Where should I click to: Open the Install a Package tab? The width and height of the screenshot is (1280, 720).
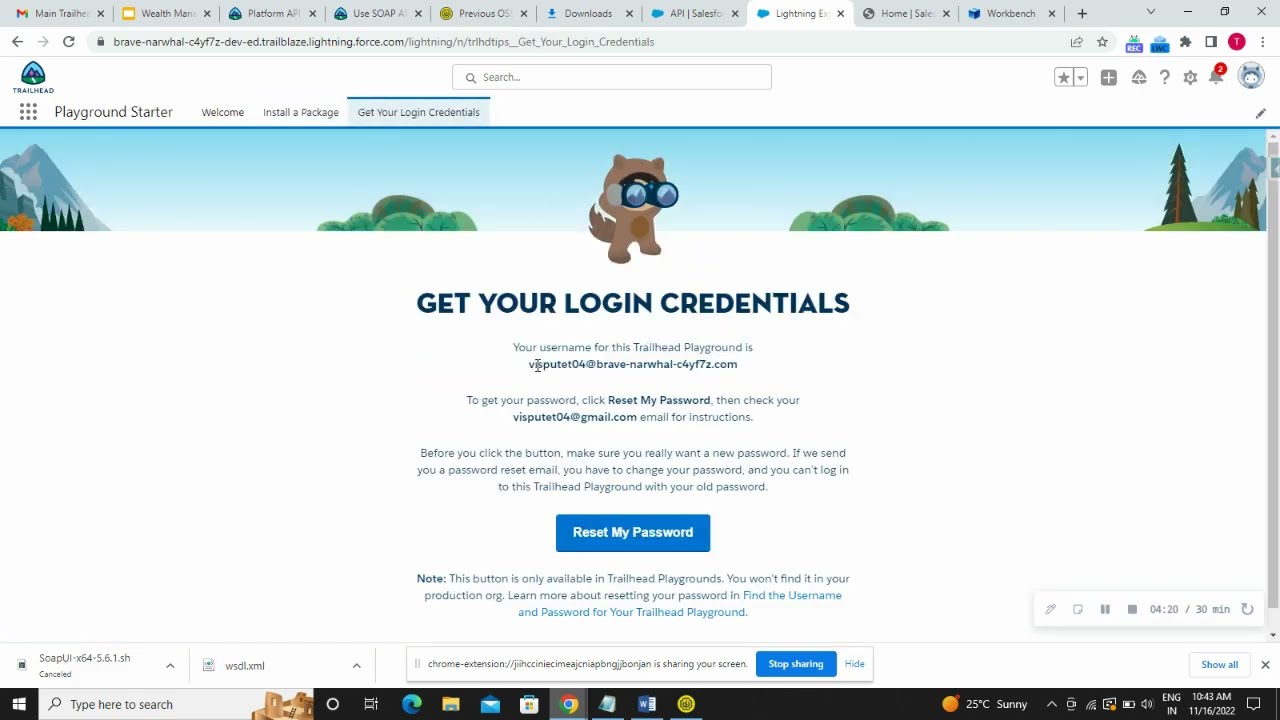pos(301,112)
